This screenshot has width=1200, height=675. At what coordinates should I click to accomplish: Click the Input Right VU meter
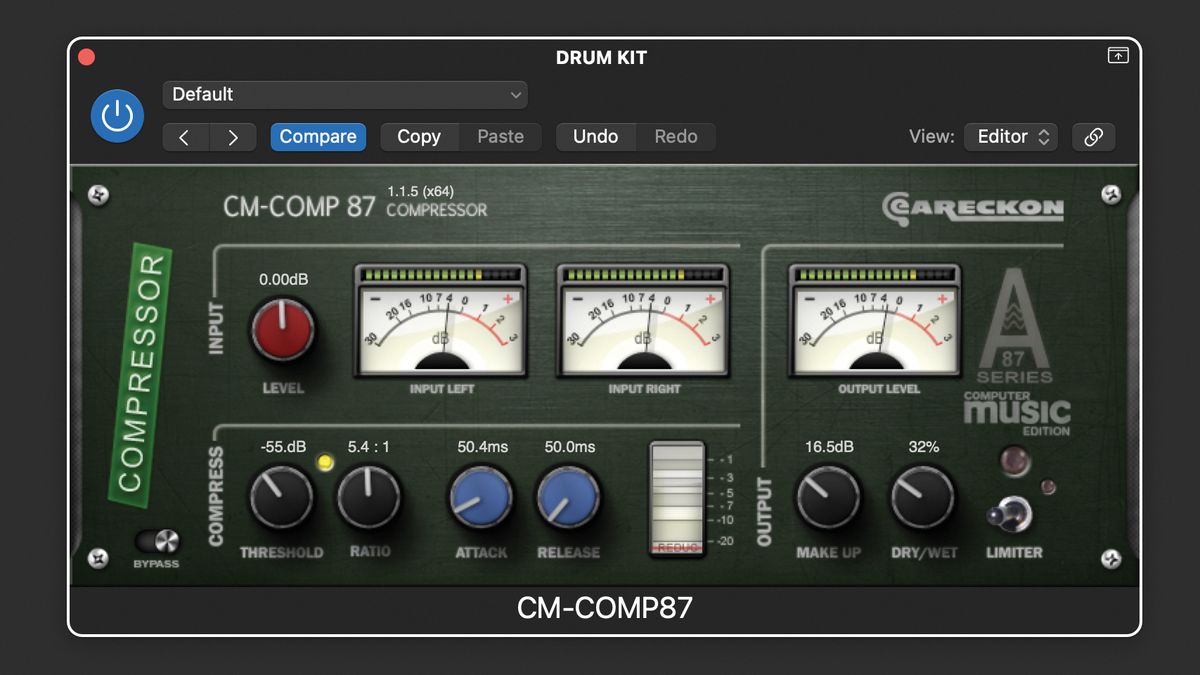coord(643,321)
